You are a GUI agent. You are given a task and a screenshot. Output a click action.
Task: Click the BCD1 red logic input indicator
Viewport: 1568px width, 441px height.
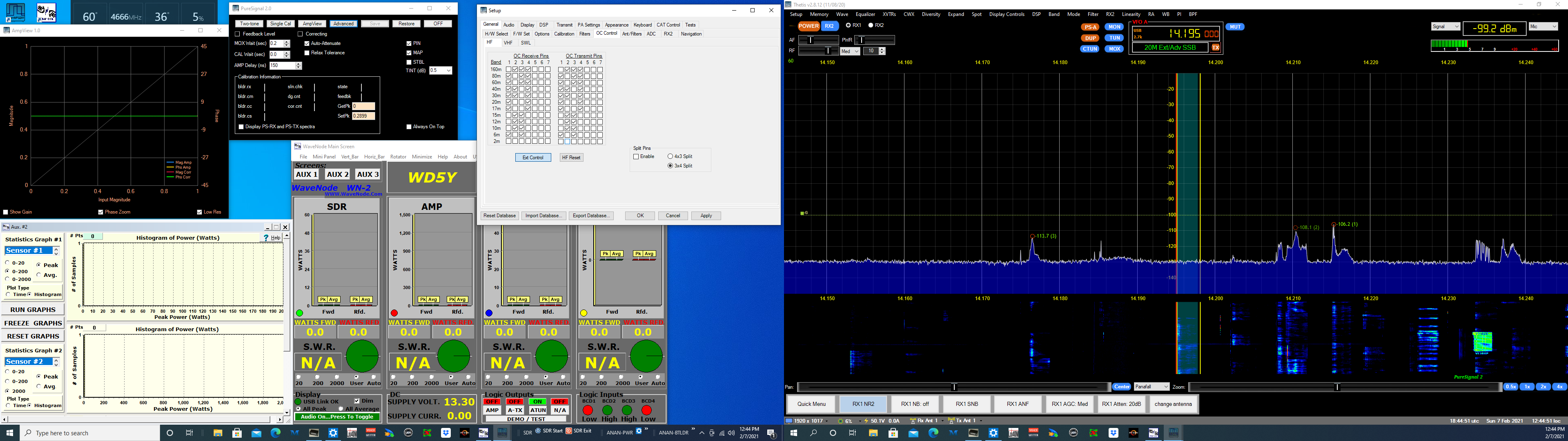pyautogui.click(x=588, y=410)
